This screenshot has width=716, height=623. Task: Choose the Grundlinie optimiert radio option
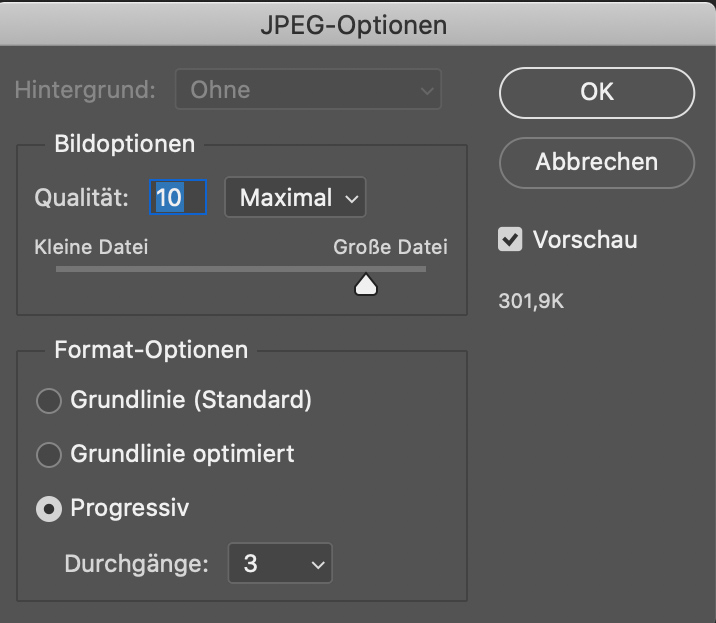48,455
